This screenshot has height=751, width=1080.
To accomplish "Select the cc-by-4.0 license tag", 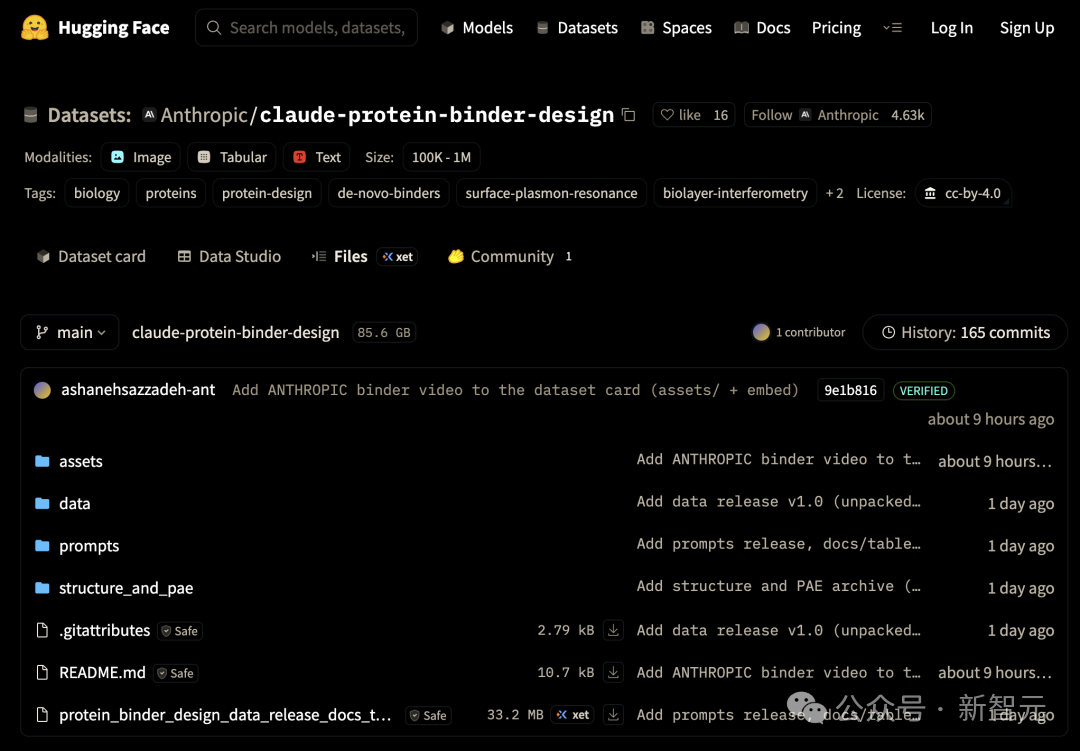I will [963, 194].
